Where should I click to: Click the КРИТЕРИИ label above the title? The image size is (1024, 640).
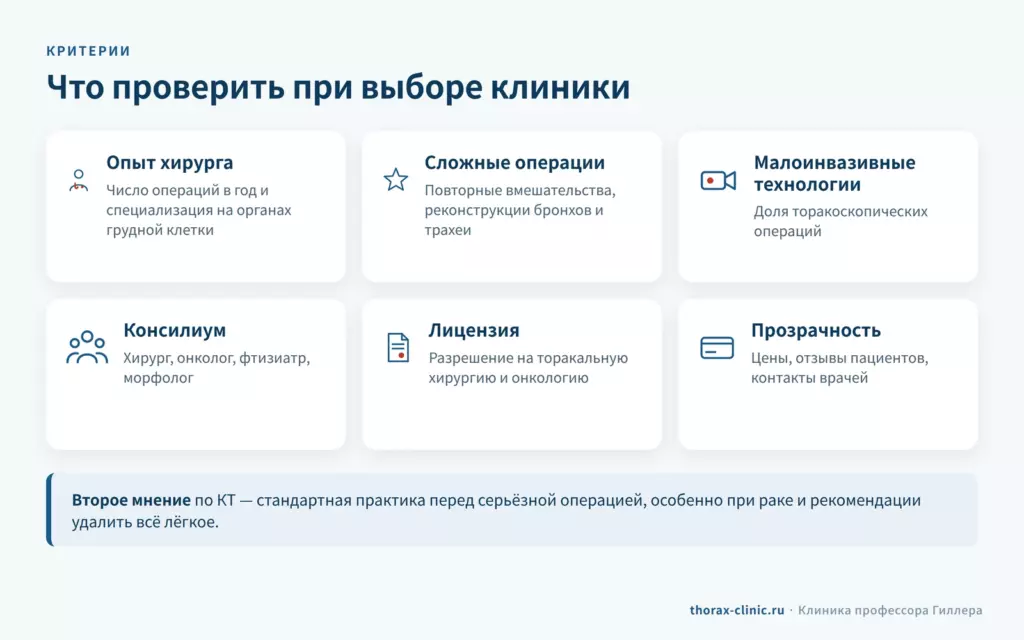click(x=88, y=51)
